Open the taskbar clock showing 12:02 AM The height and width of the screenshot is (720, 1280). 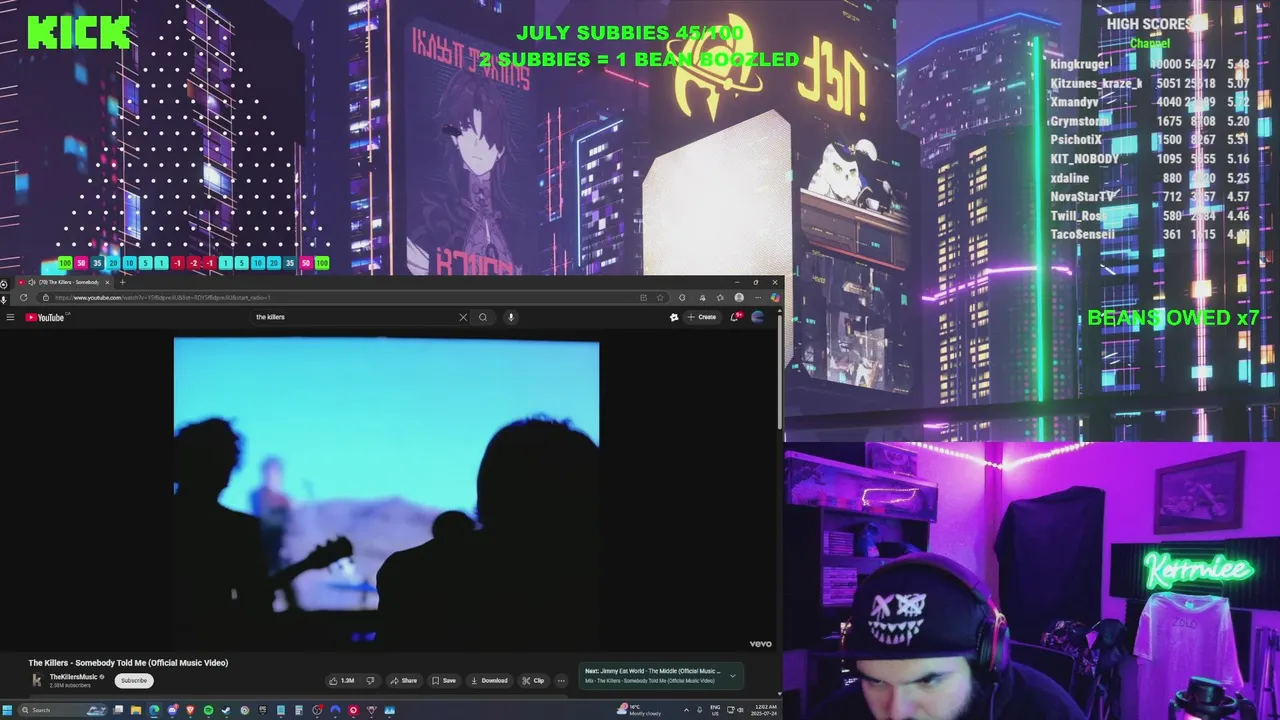pyautogui.click(x=766, y=710)
